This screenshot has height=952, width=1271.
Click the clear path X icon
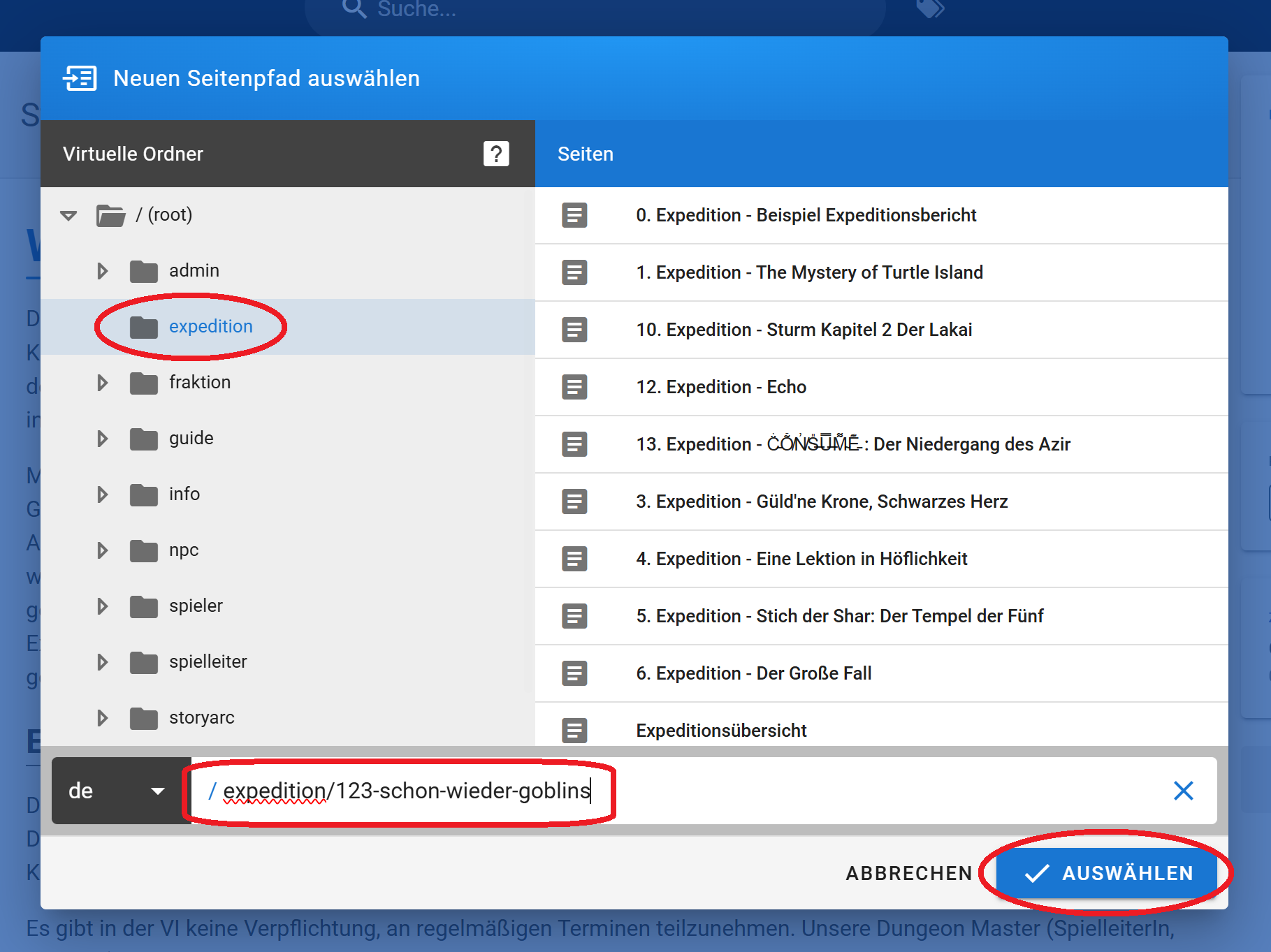[x=1183, y=791]
